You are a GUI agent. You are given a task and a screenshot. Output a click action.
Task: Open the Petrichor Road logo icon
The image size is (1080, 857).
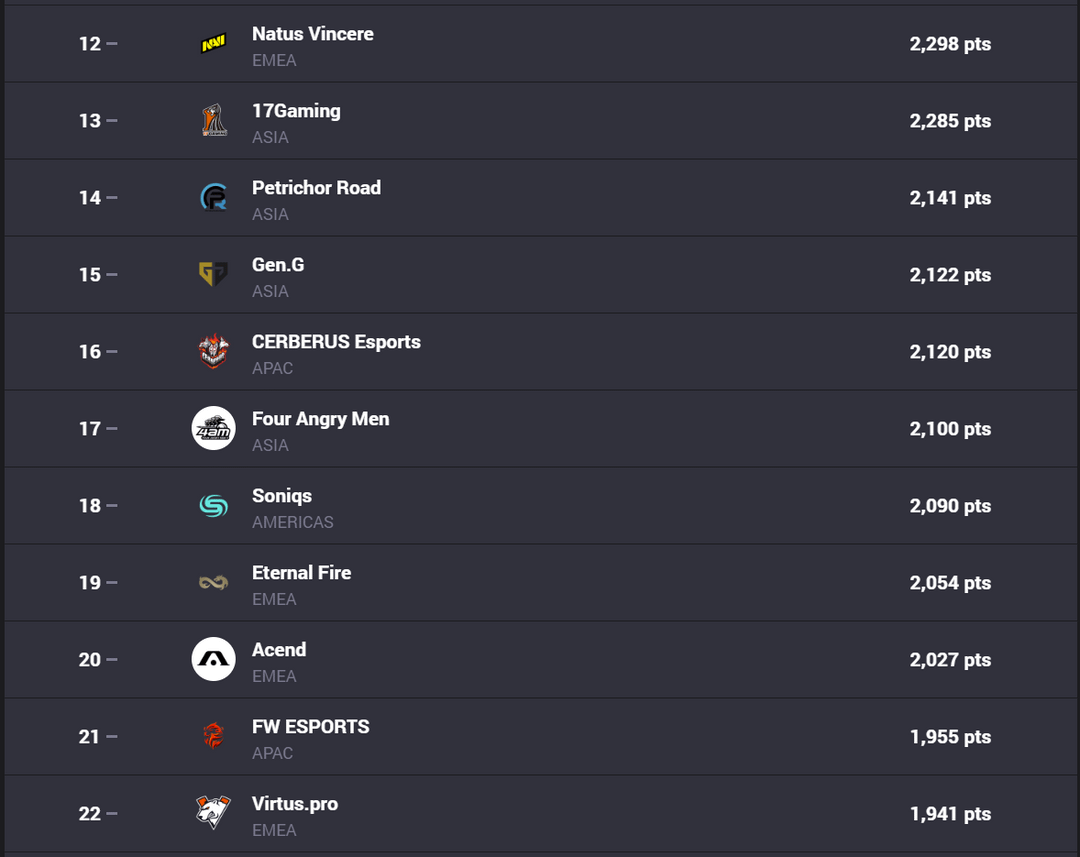pos(213,198)
